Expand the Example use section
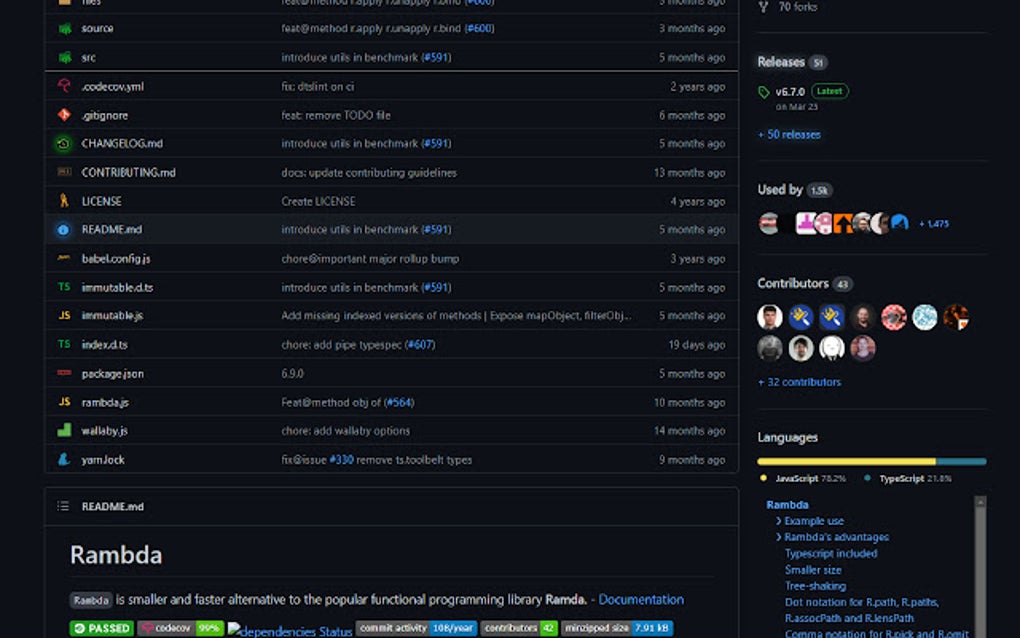The width and height of the screenshot is (1020, 638). 814,521
